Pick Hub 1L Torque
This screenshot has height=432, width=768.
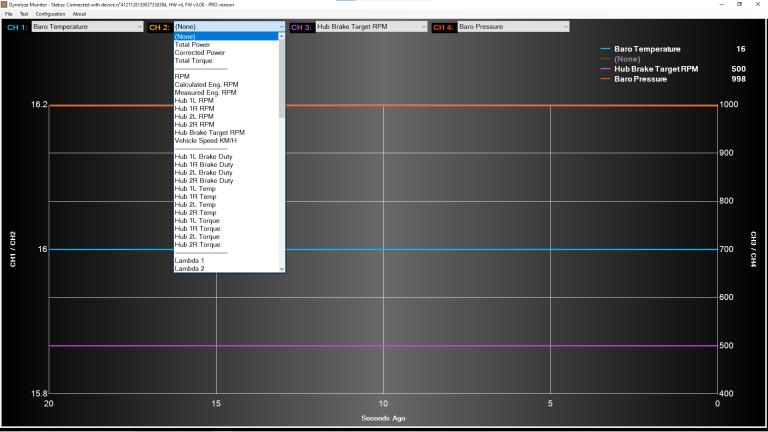tap(226, 221)
